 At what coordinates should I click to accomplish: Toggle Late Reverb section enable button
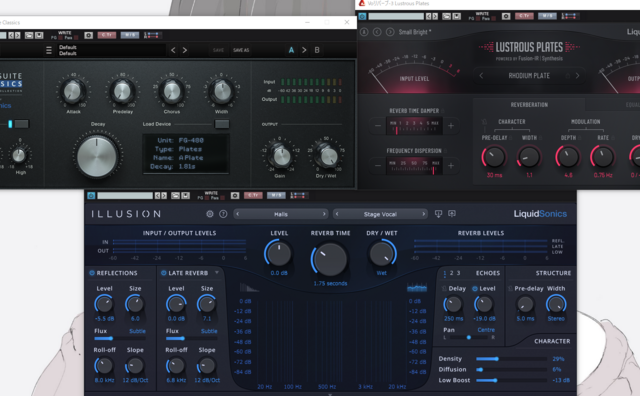[x=164, y=273]
